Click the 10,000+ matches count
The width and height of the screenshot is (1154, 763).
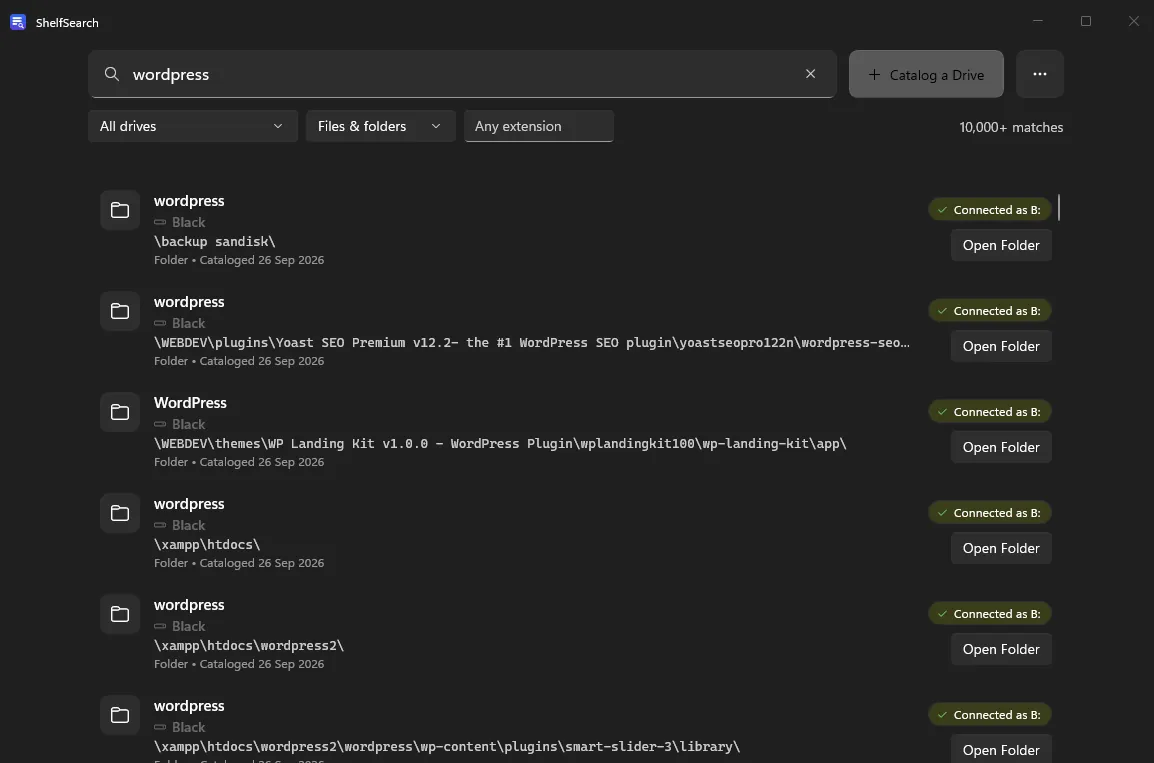[x=1011, y=127]
